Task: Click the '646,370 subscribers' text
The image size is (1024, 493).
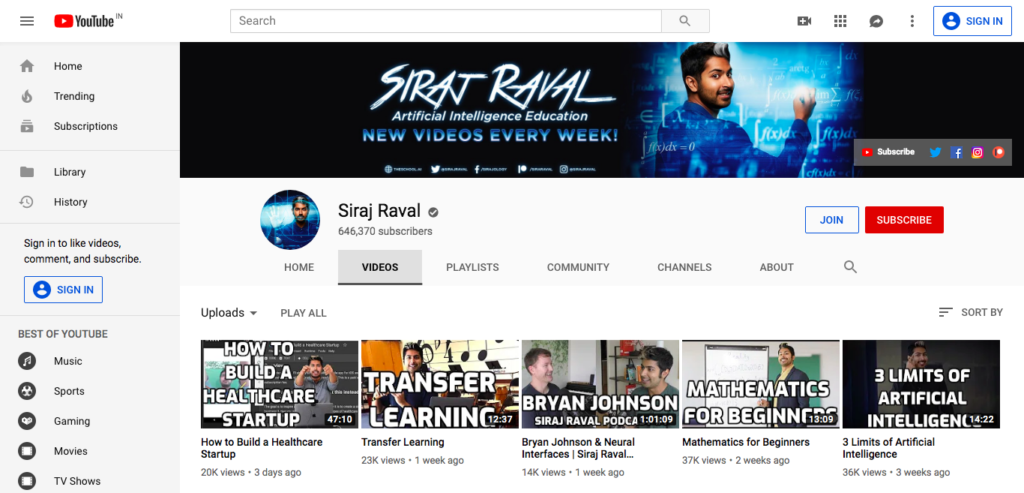Action: [385, 231]
